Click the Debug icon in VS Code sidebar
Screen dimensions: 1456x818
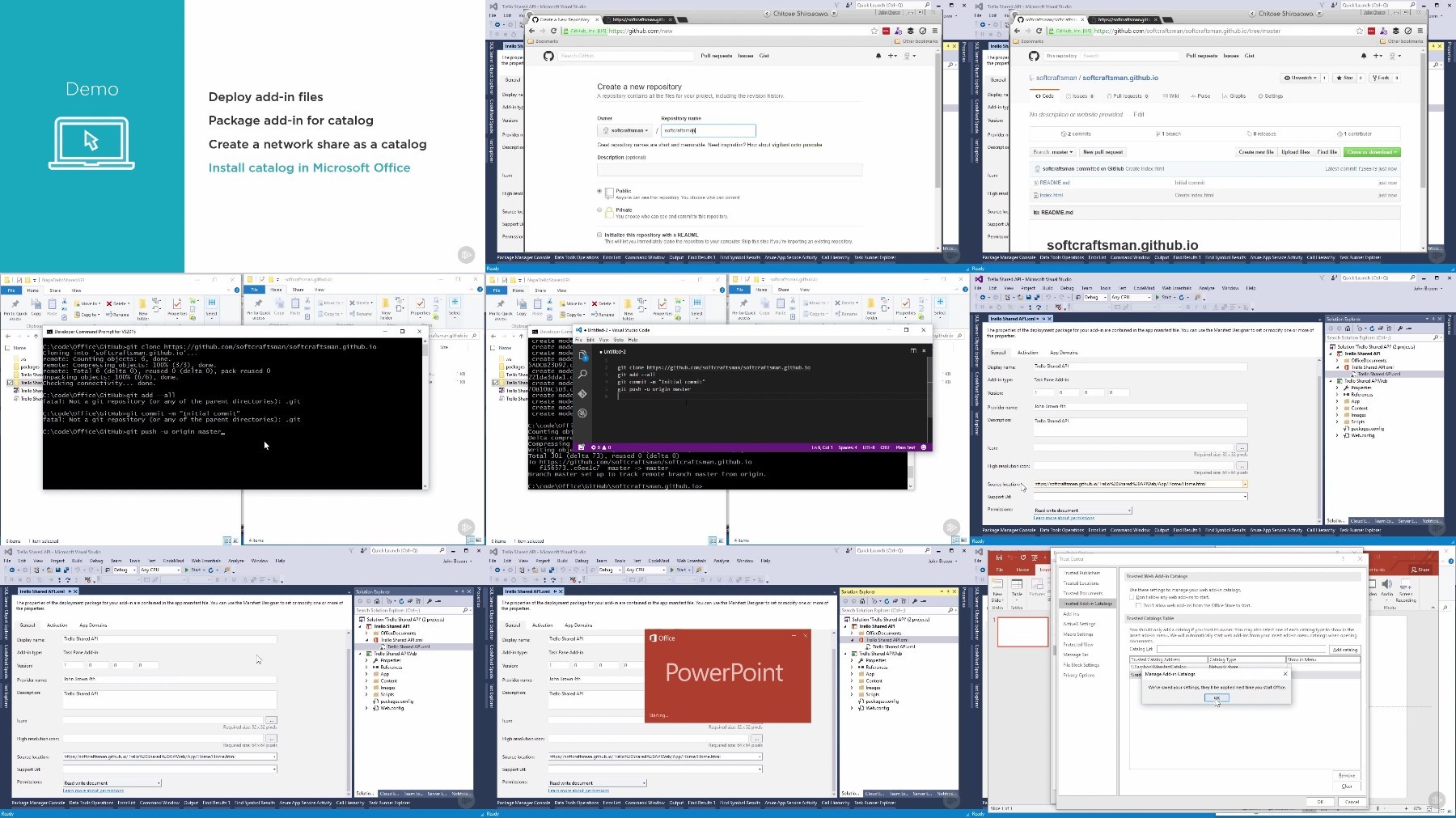[582, 413]
